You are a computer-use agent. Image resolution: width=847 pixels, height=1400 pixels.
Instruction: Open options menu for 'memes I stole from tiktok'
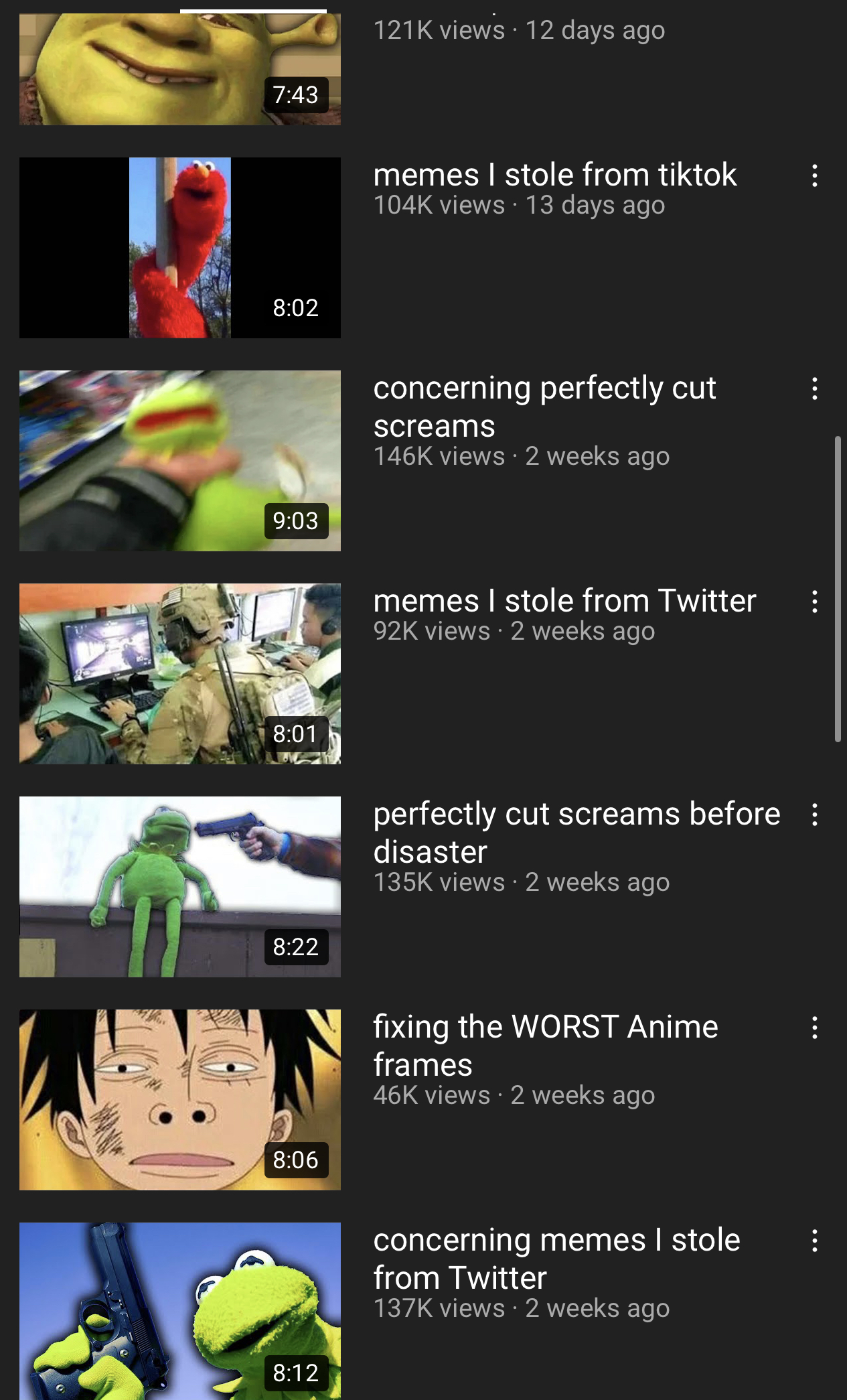tap(814, 176)
